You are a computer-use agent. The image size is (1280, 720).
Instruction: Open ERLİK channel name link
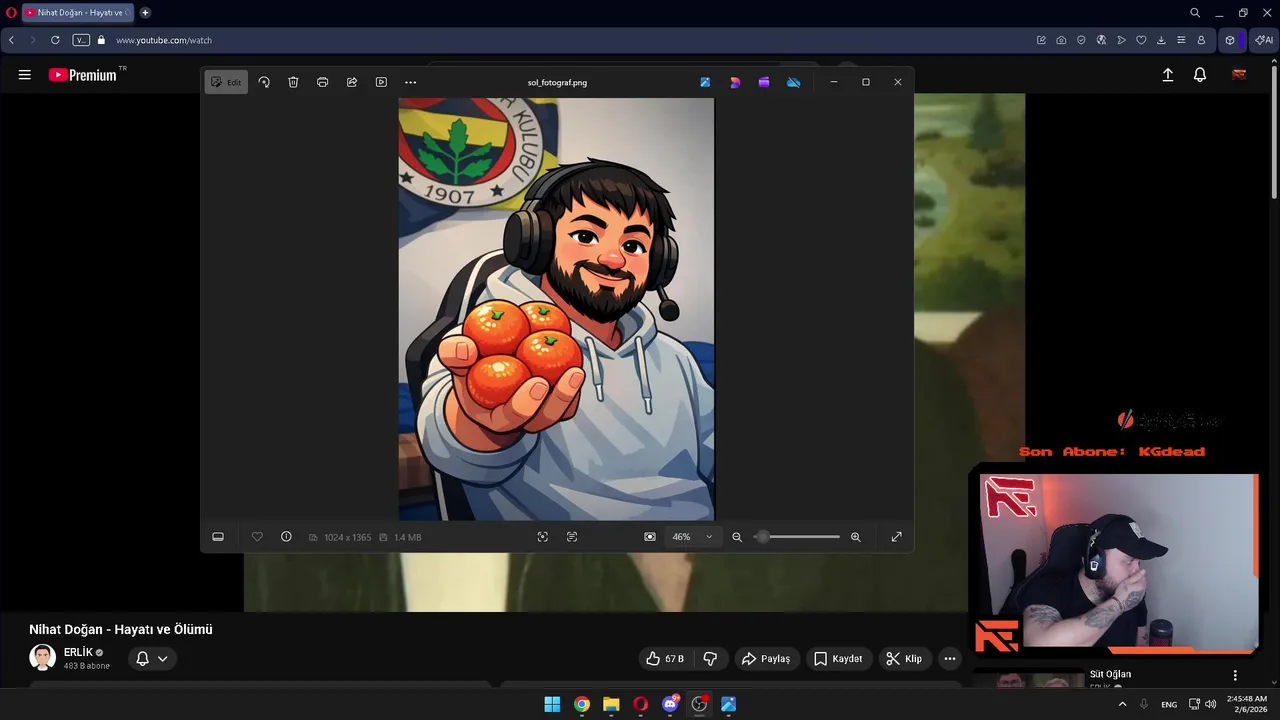coord(78,653)
